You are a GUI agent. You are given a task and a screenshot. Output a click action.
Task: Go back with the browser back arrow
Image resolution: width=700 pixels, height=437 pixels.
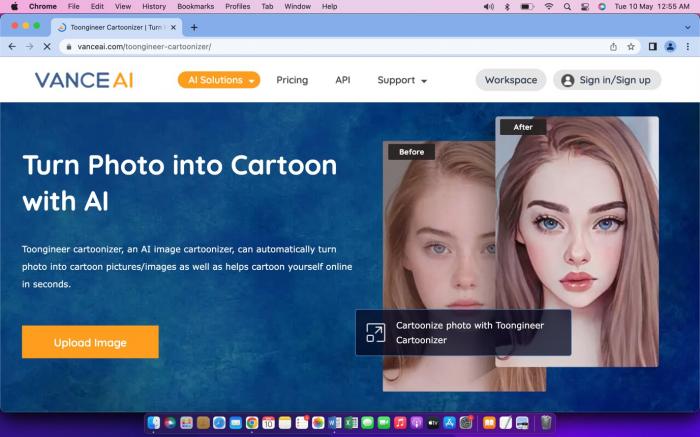click(x=12, y=46)
